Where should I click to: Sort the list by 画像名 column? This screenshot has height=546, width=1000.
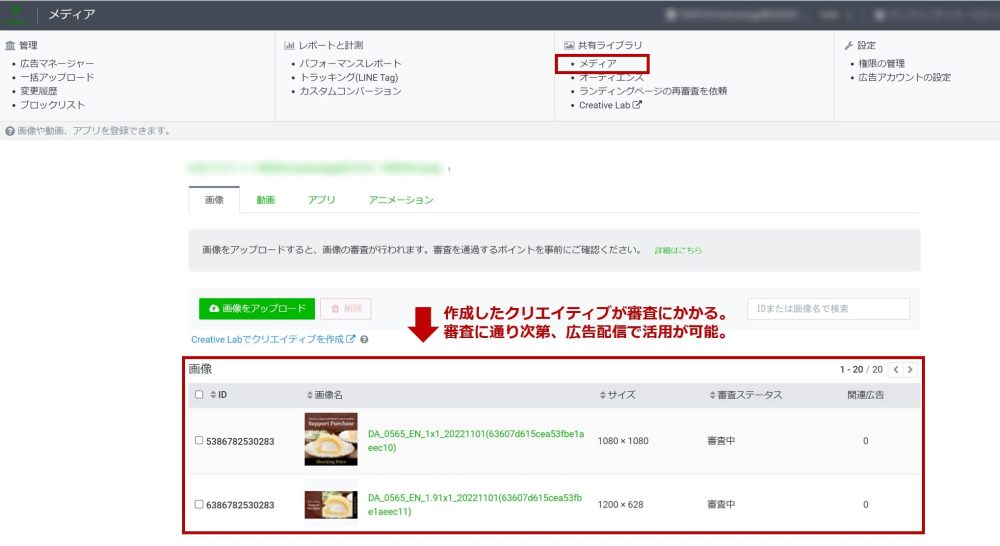tap(325, 395)
